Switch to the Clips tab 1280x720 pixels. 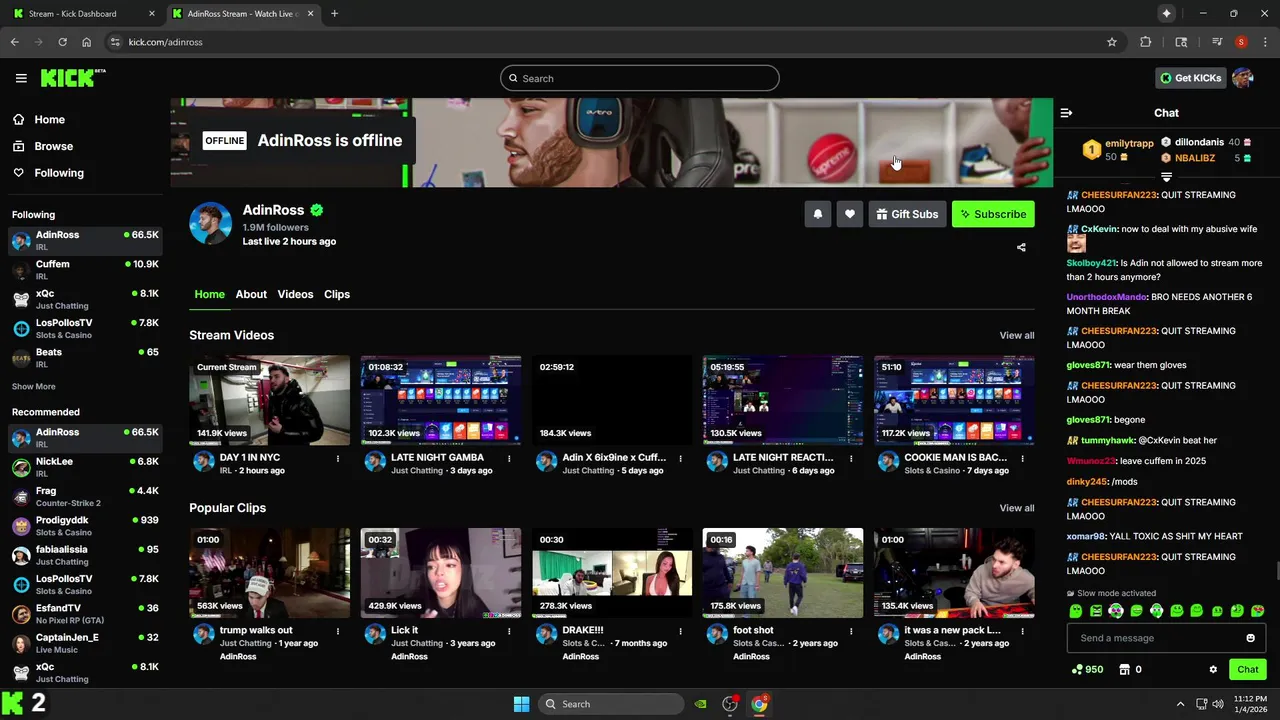(337, 294)
